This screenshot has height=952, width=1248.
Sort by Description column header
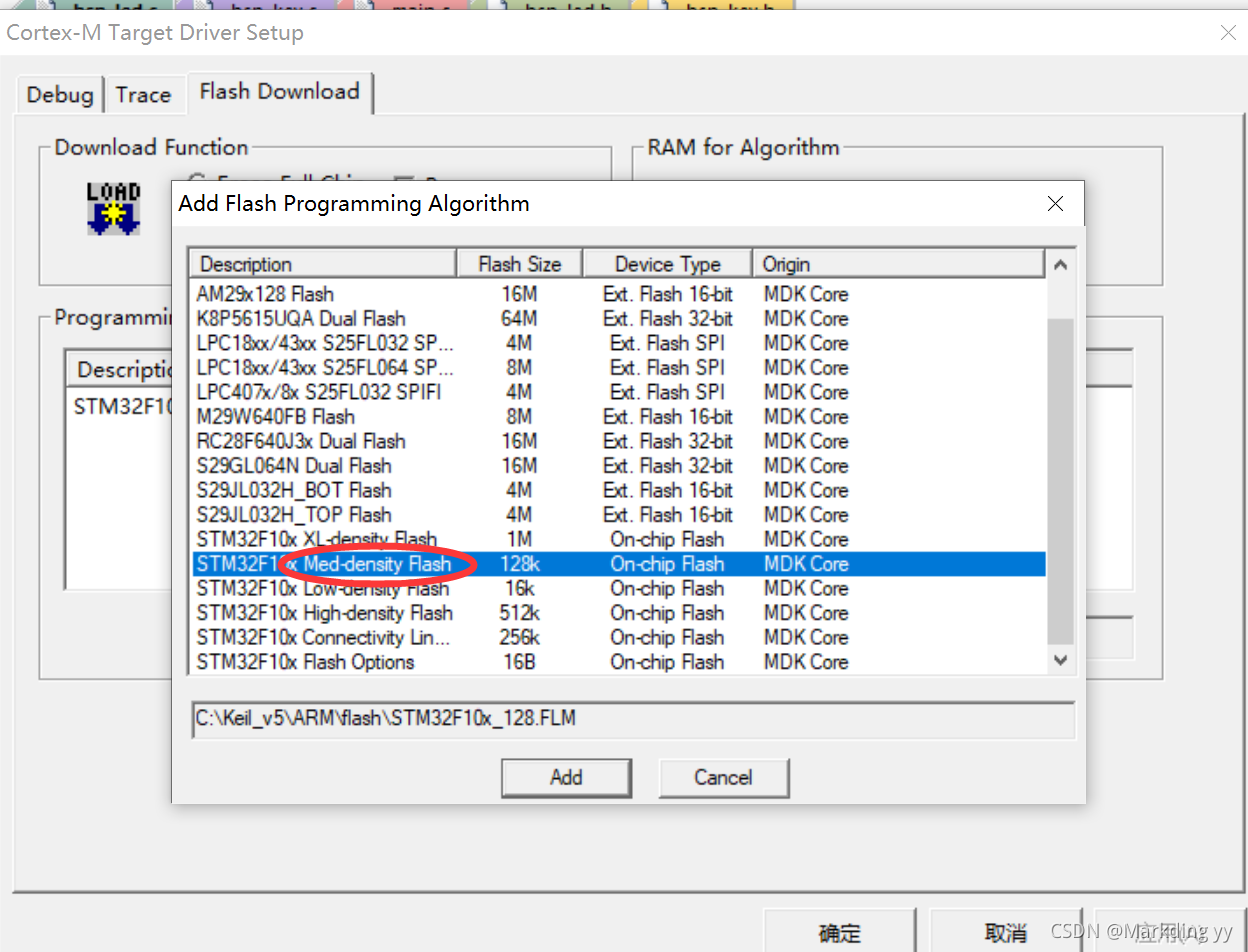(x=324, y=264)
